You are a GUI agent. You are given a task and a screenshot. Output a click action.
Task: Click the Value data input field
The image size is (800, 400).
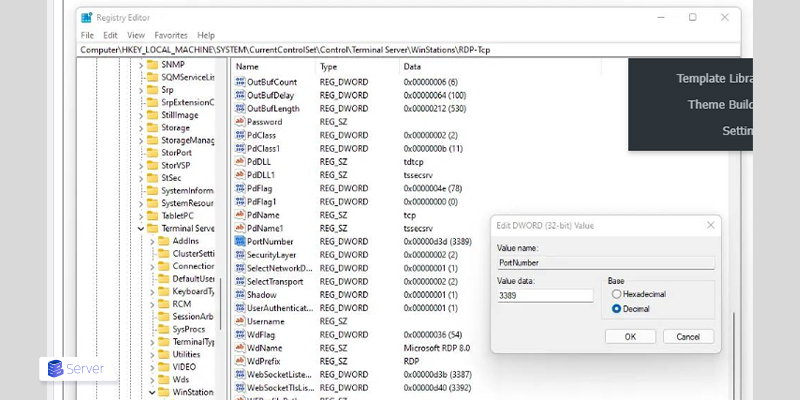tap(545, 295)
